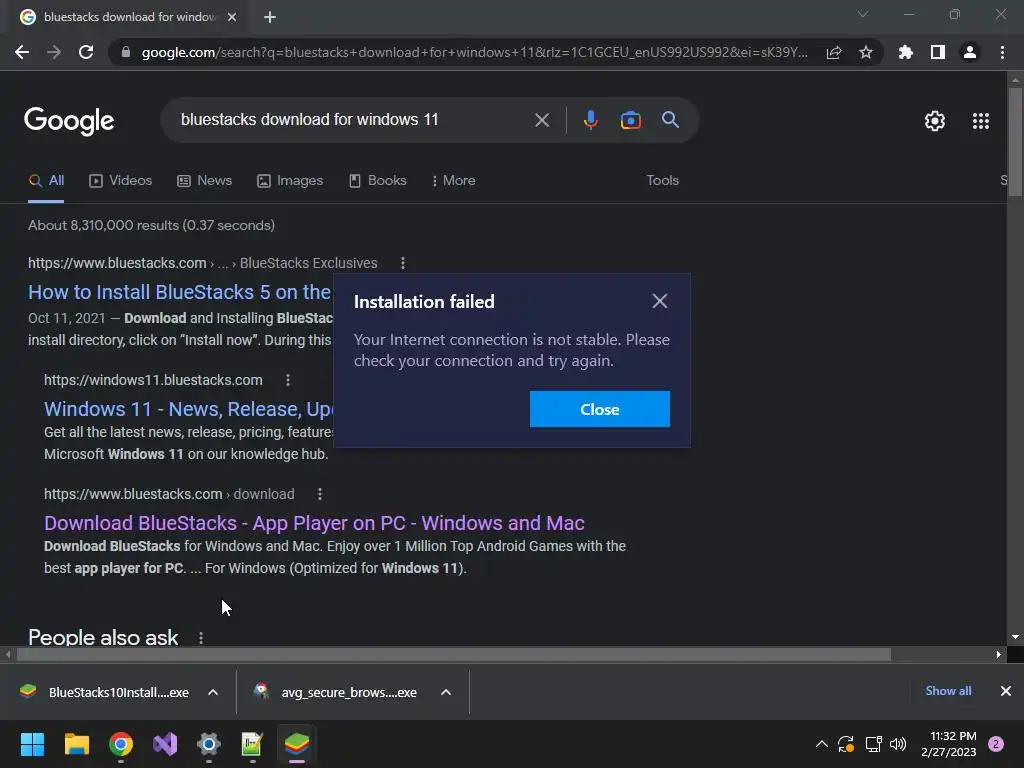Go back using browser back arrow
The width and height of the screenshot is (1024, 768).
(x=22, y=52)
